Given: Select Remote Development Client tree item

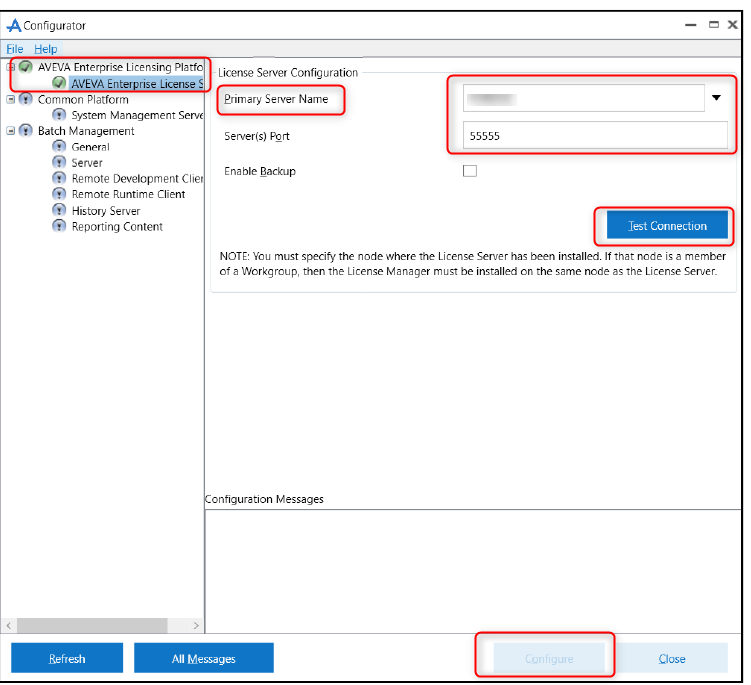Looking at the screenshot, I should (137, 178).
